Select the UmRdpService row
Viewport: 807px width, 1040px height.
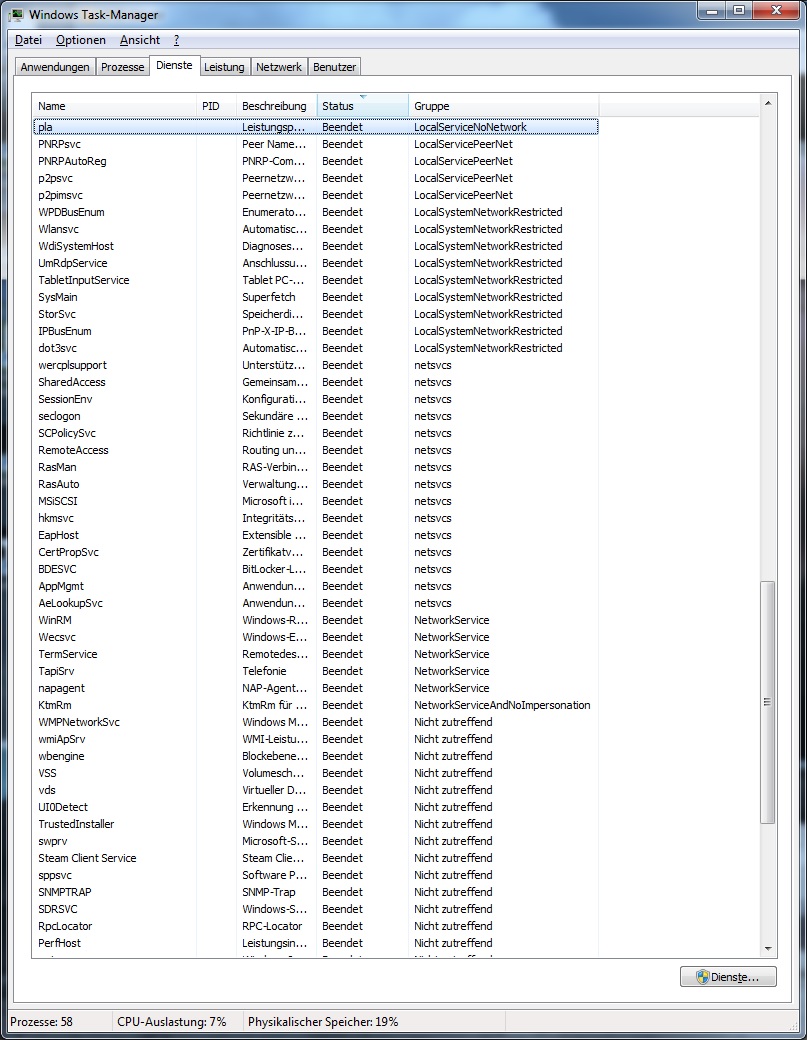316,263
